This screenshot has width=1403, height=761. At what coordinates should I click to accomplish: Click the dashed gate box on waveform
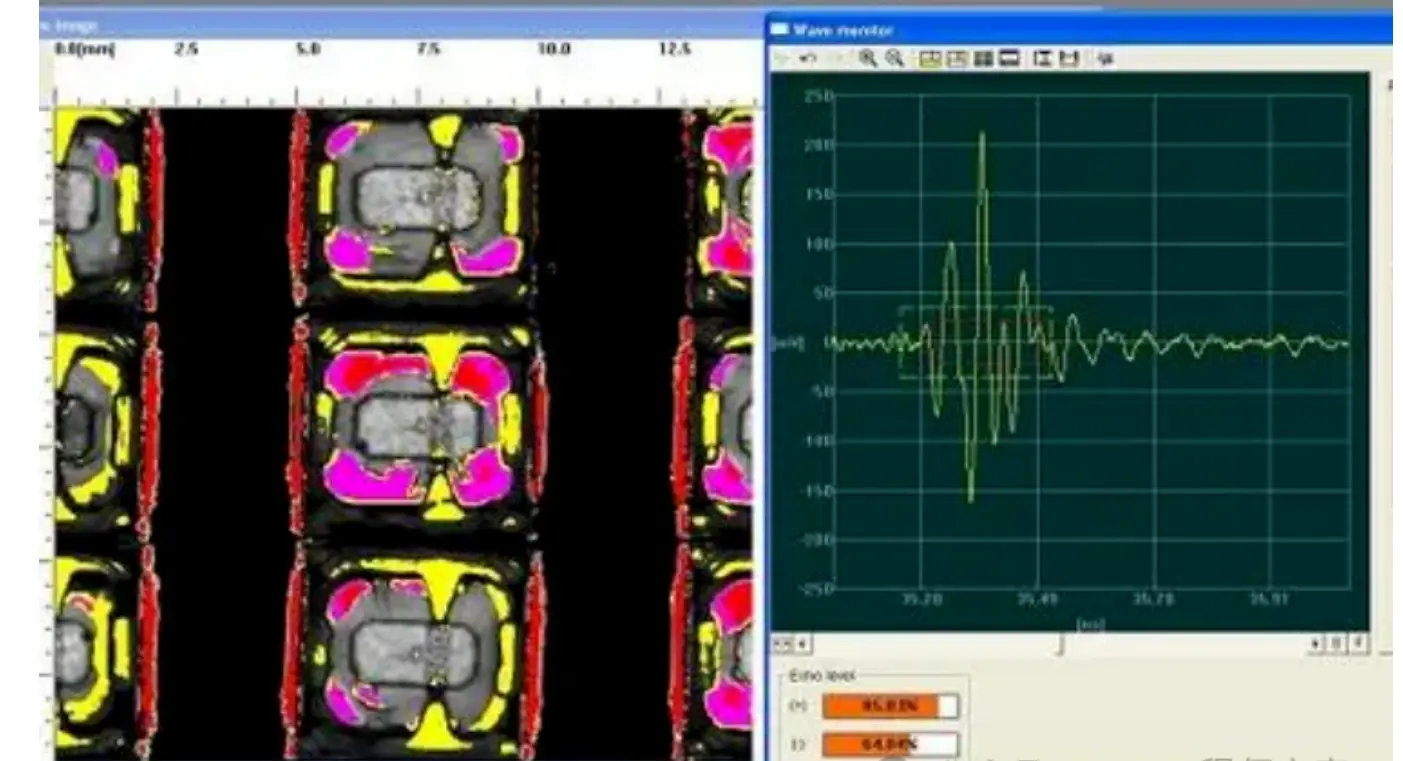coord(975,342)
